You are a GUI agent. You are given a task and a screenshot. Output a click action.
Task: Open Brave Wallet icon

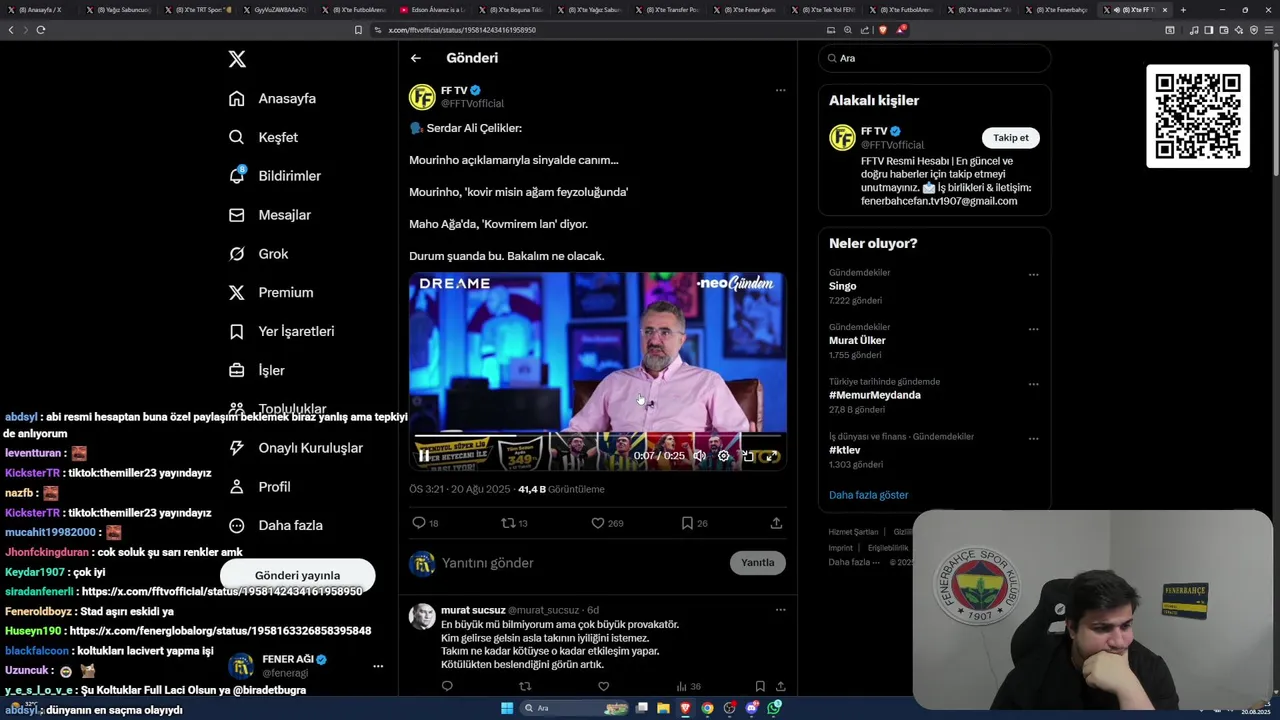pos(1224,30)
